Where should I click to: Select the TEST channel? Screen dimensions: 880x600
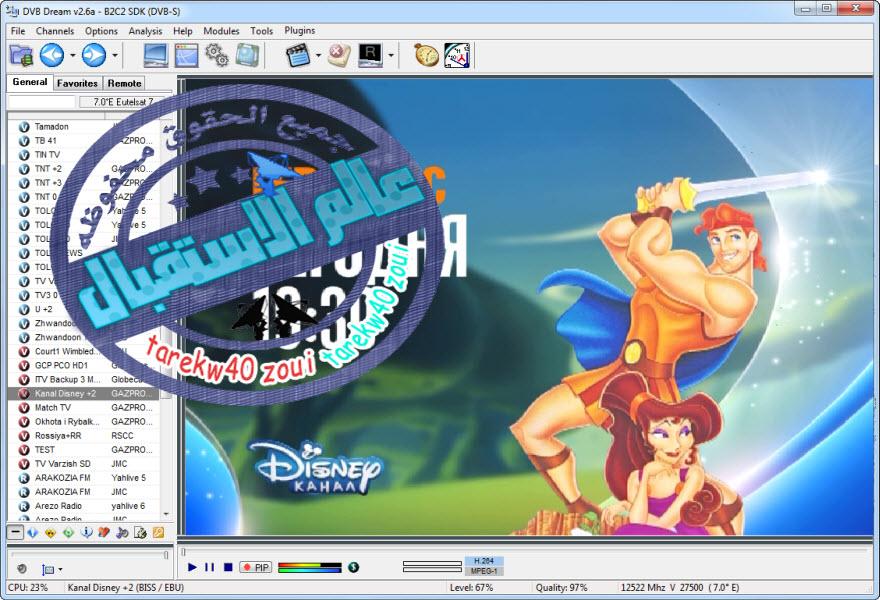(84, 450)
